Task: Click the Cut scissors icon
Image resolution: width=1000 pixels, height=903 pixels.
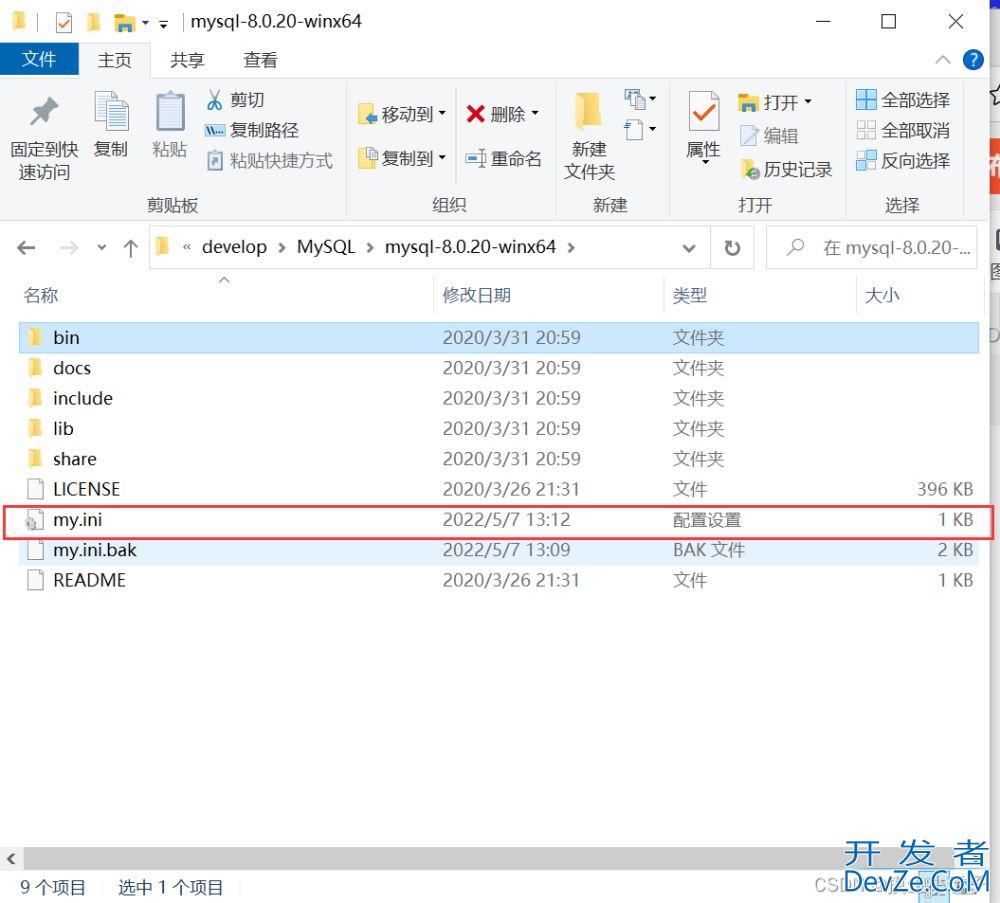Action: click(215, 100)
